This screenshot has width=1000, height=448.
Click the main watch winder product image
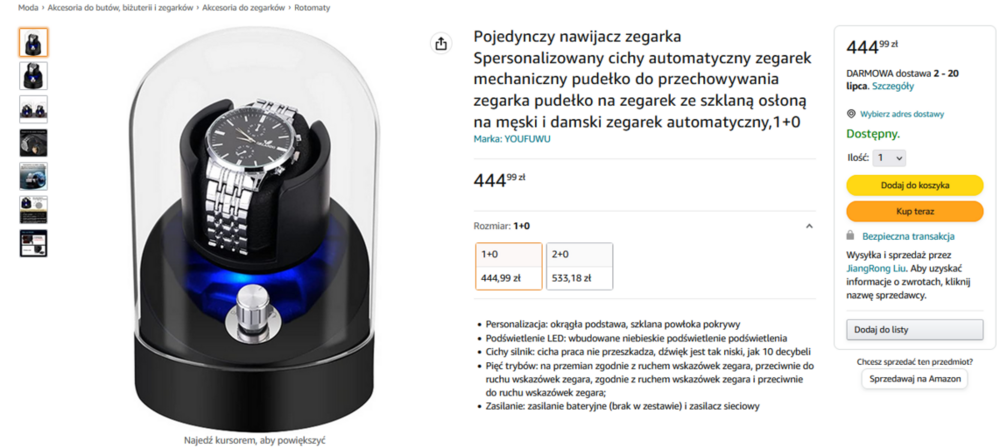(x=254, y=230)
